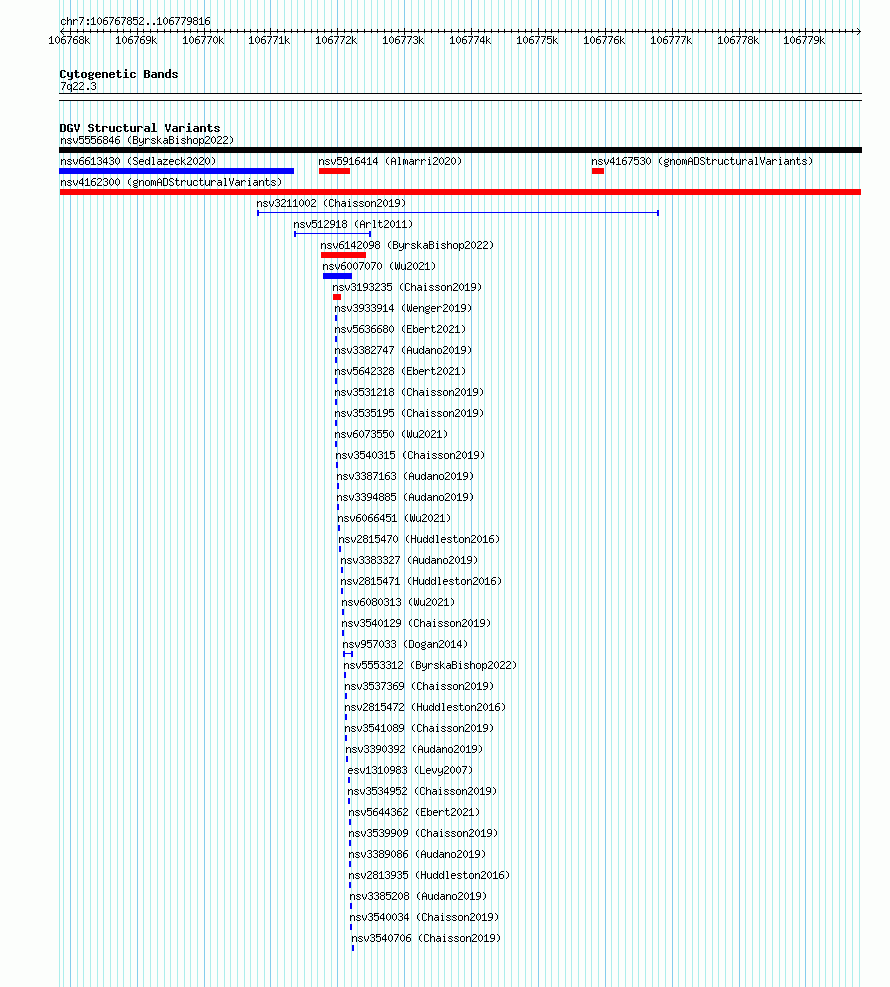Click the chr7:106767852..106779816 coordinate text
The image size is (890, 987).
[135, 21]
